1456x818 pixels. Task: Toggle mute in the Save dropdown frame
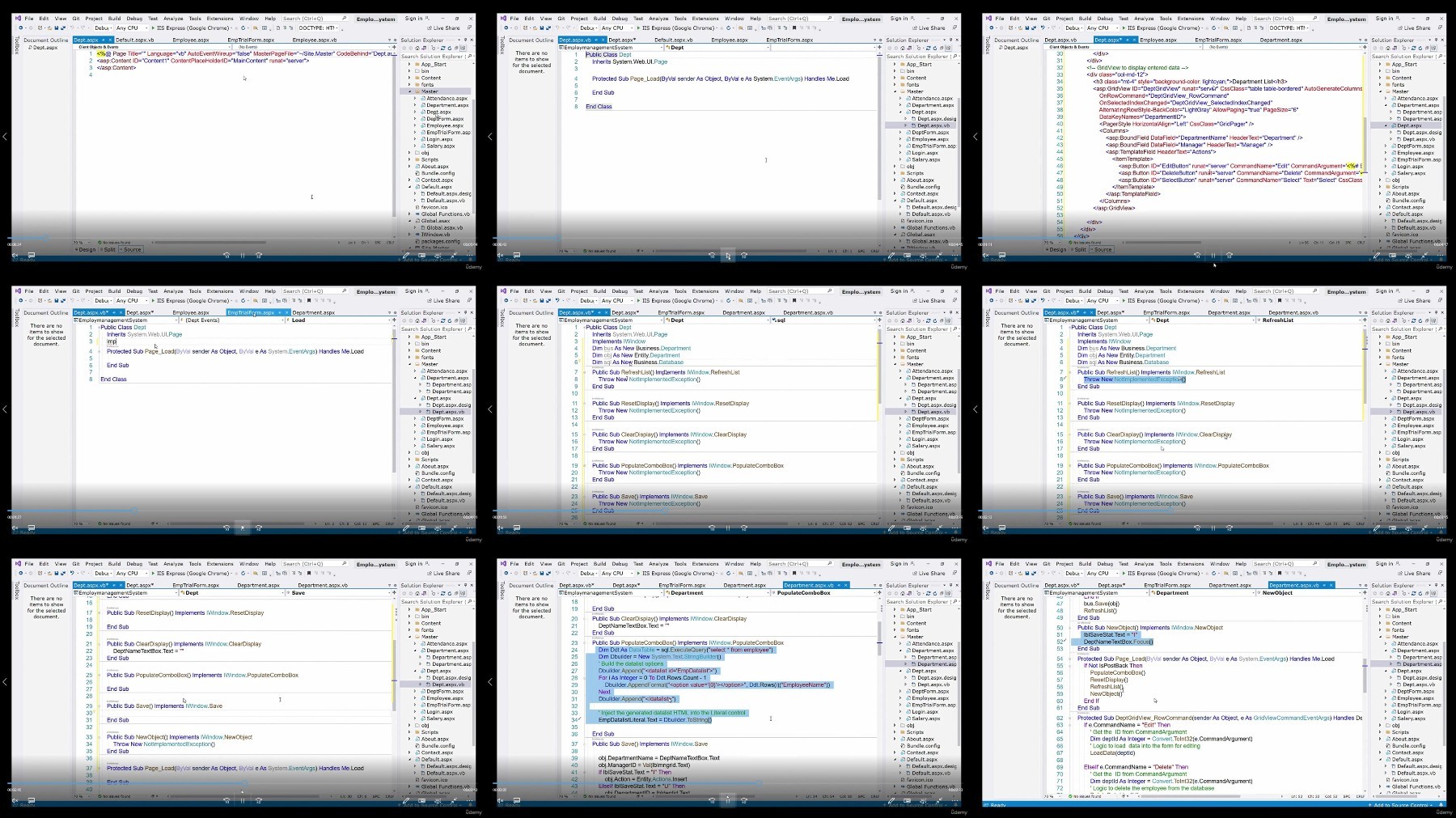point(16,801)
